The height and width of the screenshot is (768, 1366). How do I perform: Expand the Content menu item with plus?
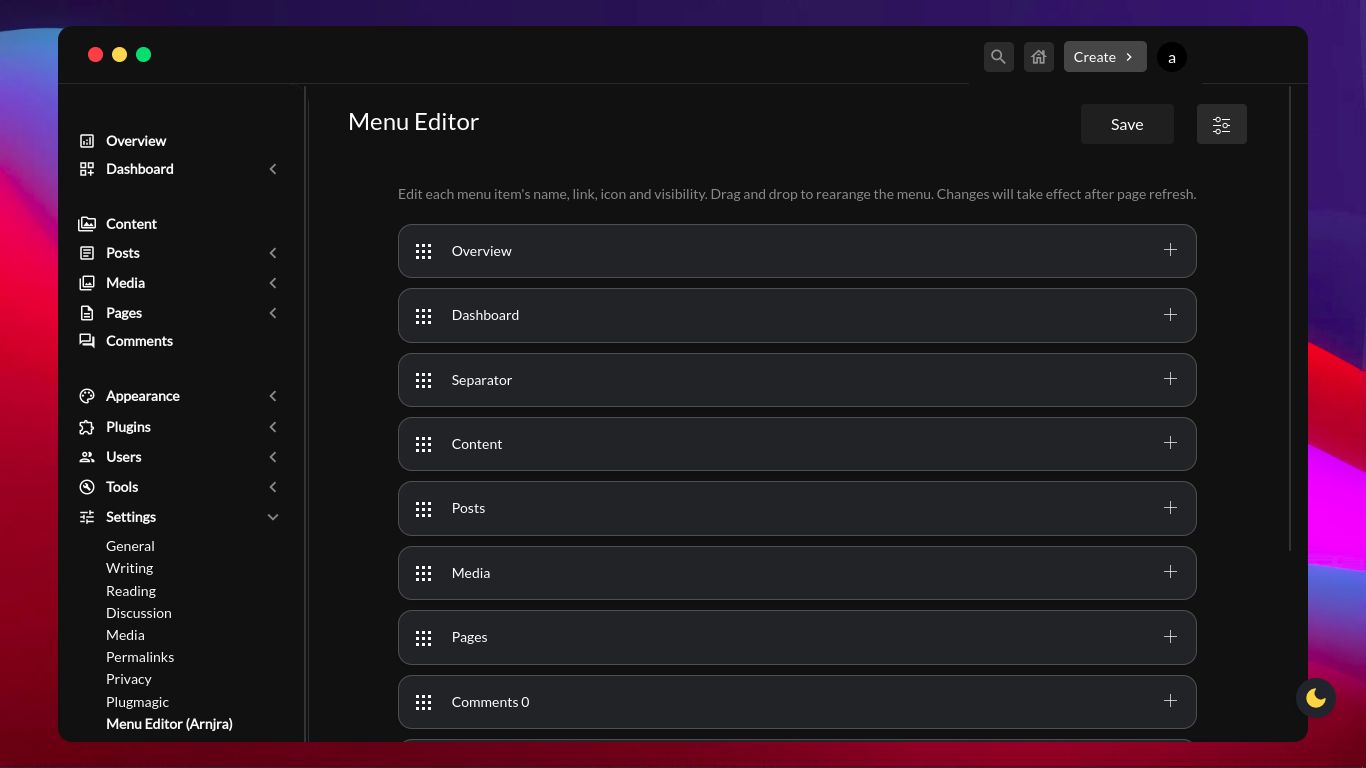coord(1170,443)
